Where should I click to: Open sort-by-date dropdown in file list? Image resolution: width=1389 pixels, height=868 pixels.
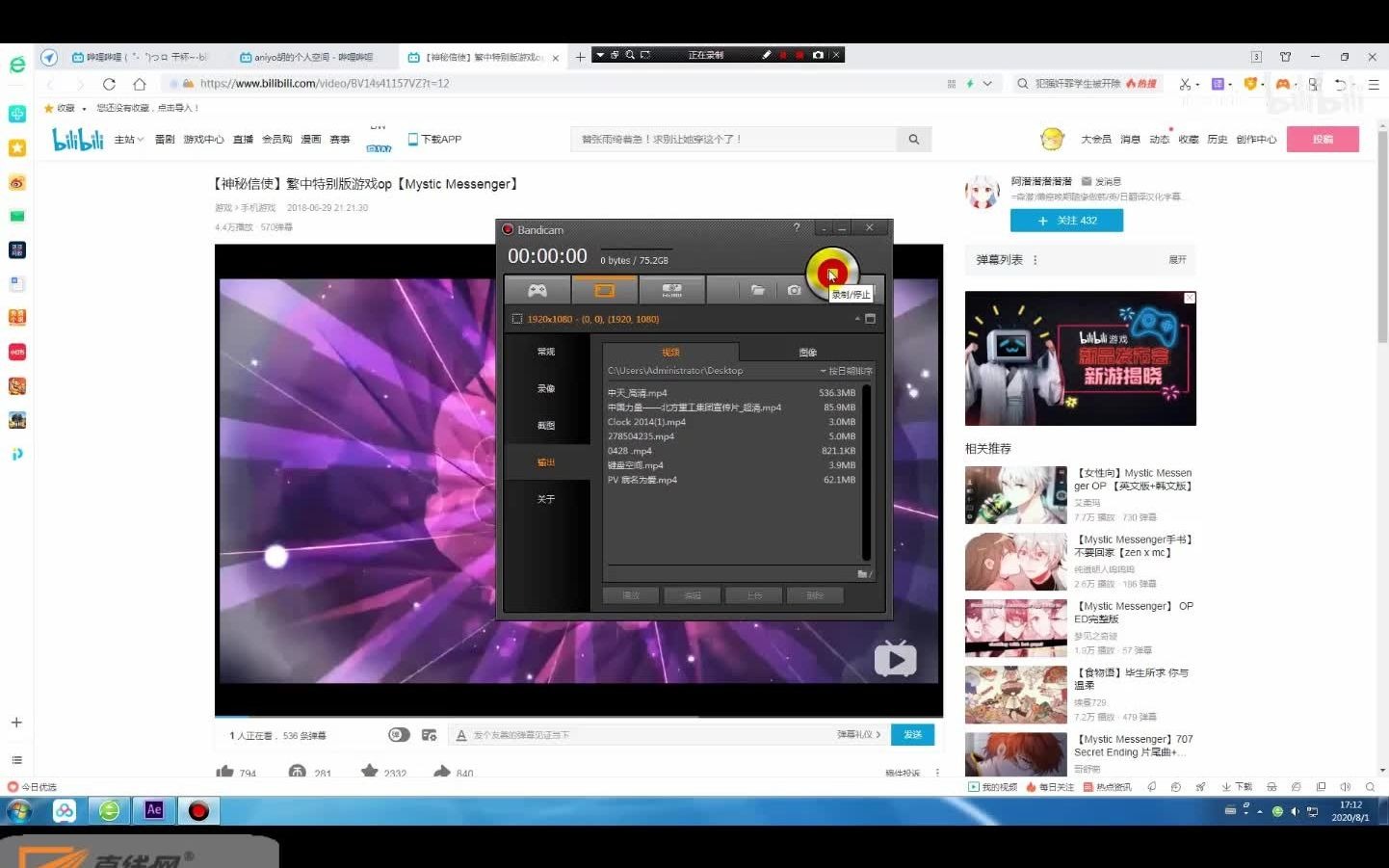point(846,371)
